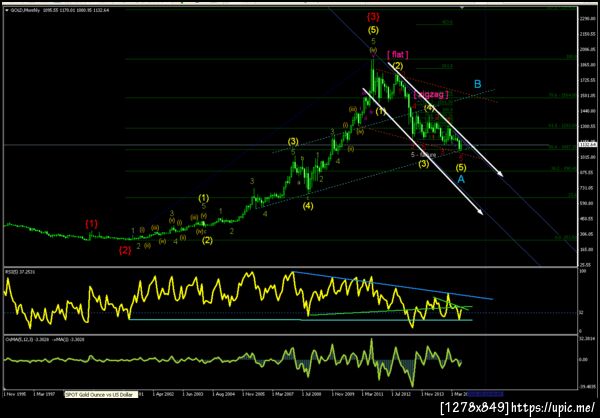Select the red {2} wave label
600x418 pixels.
(x=125, y=251)
